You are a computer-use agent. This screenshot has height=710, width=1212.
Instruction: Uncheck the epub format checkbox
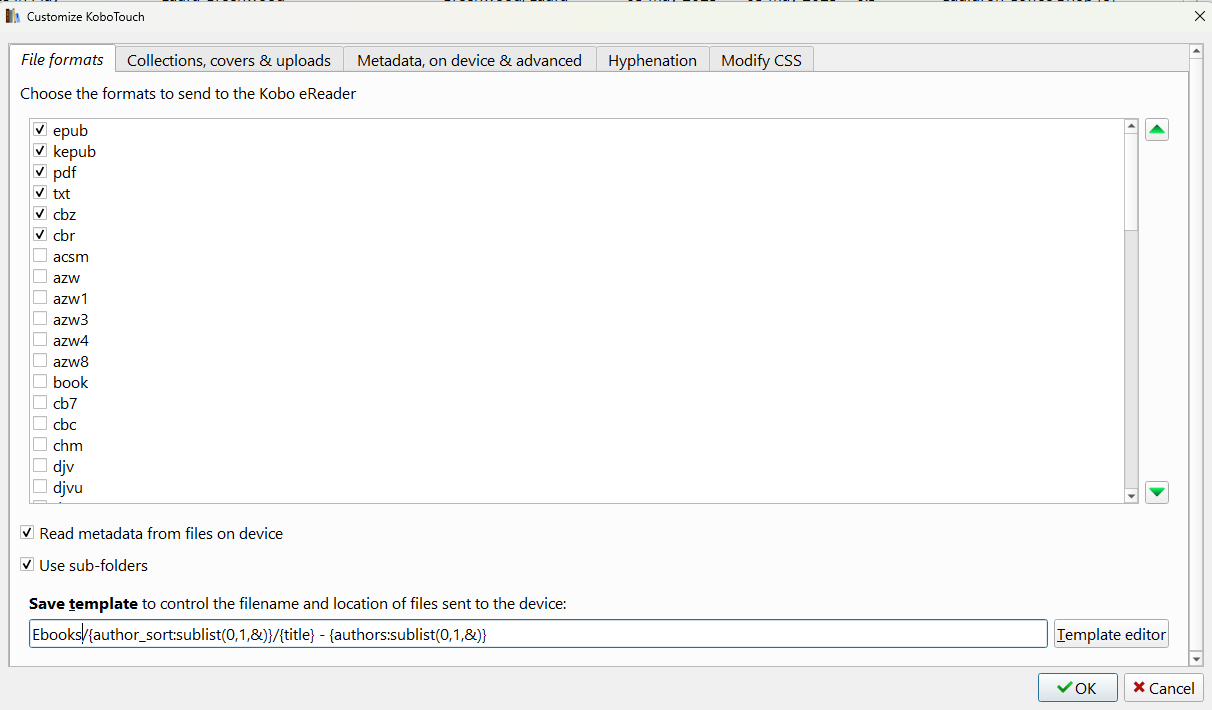pyautogui.click(x=40, y=130)
